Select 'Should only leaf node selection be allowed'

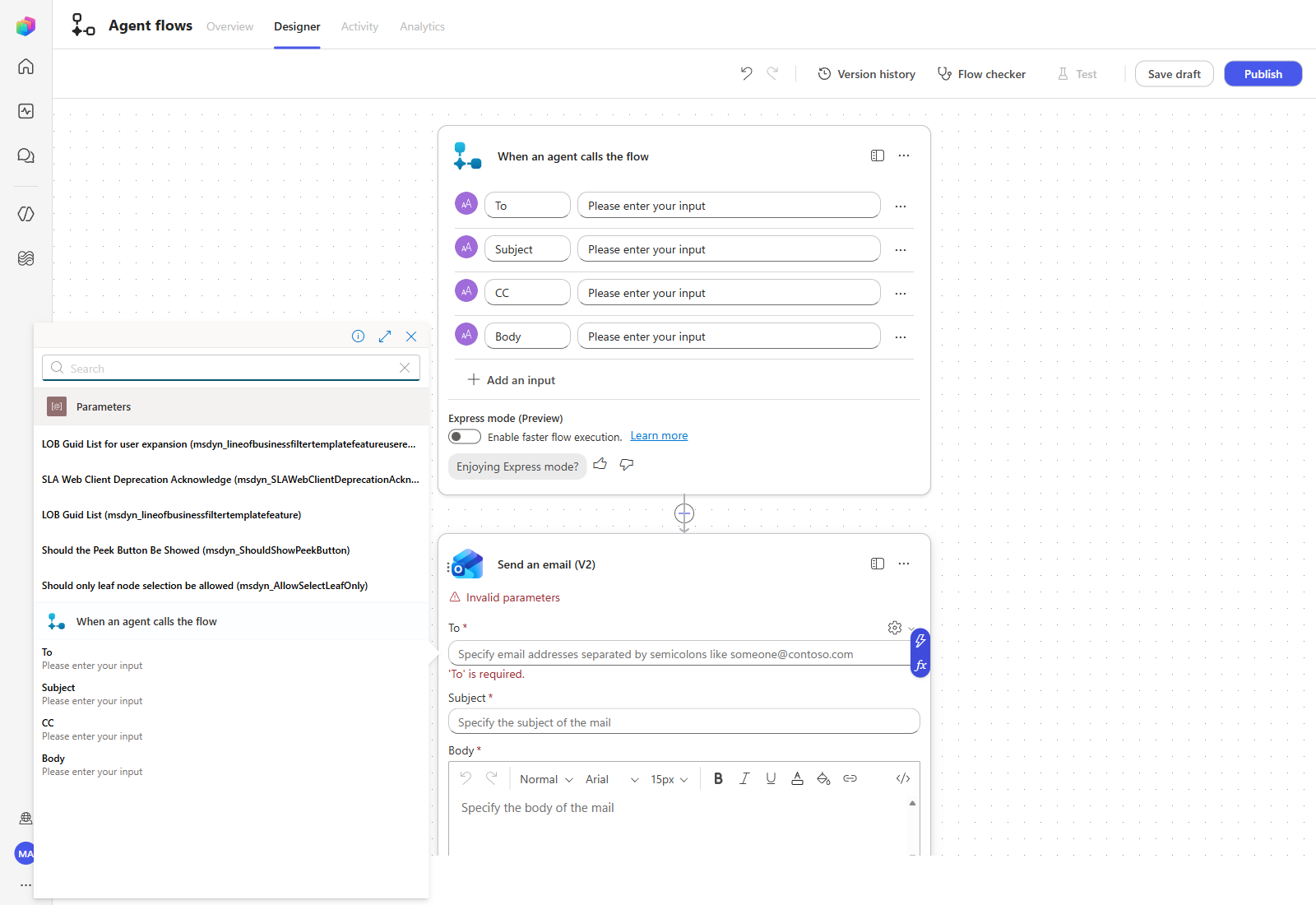pos(231,585)
